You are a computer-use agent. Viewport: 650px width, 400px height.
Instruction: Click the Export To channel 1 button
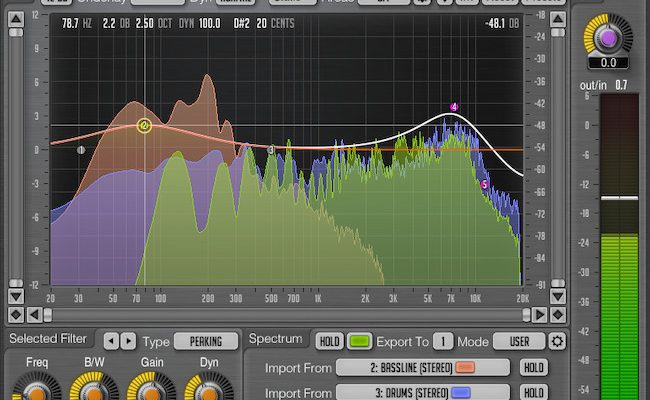(444, 341)
